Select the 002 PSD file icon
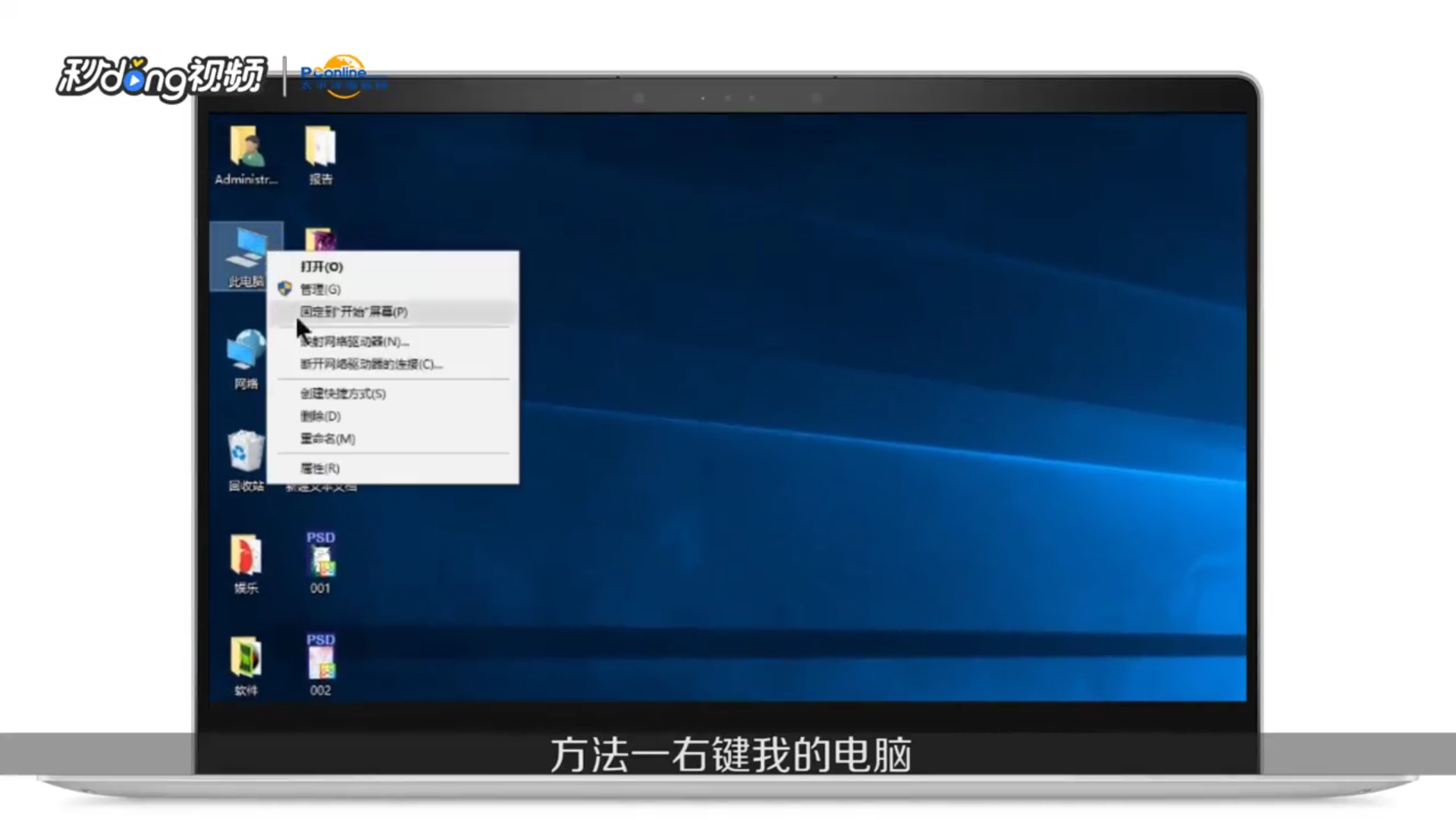Screen dimensions: 1456x819 pos(320,666)
